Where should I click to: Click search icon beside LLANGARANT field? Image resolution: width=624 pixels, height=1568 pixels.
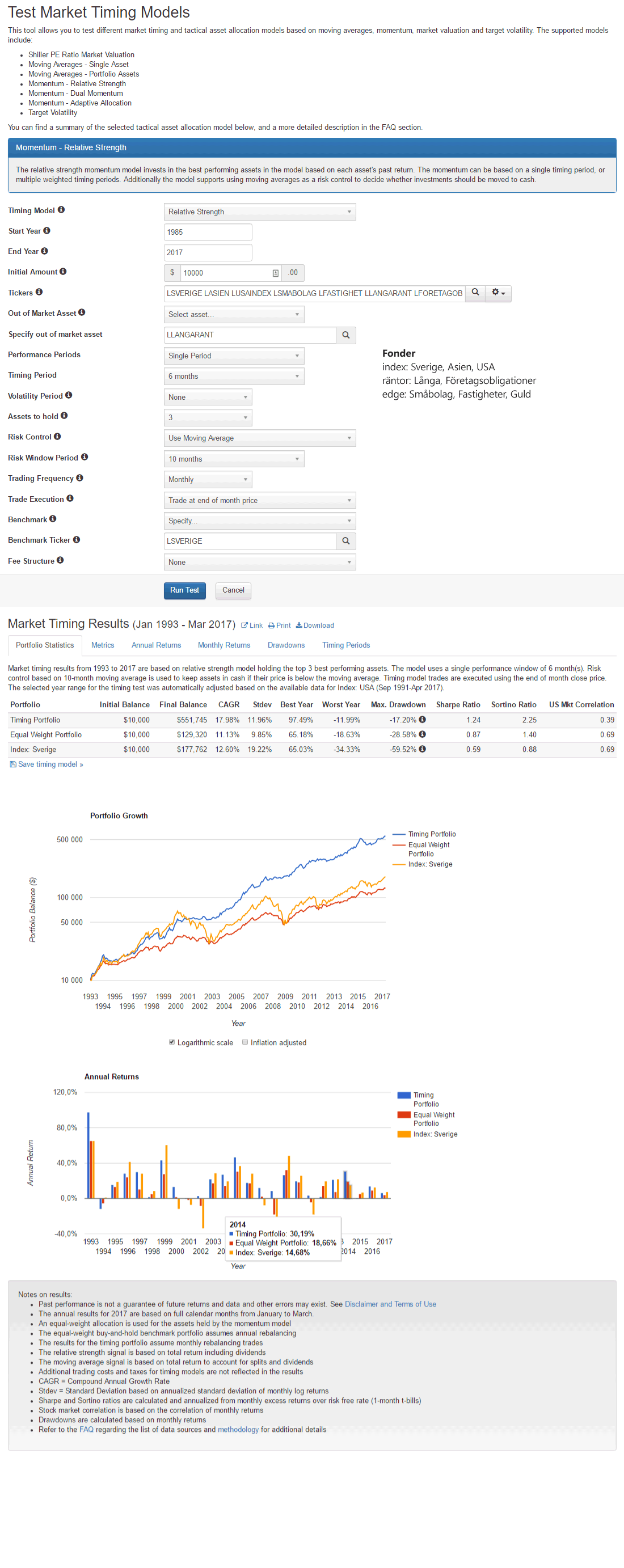[x=346, y=335]
